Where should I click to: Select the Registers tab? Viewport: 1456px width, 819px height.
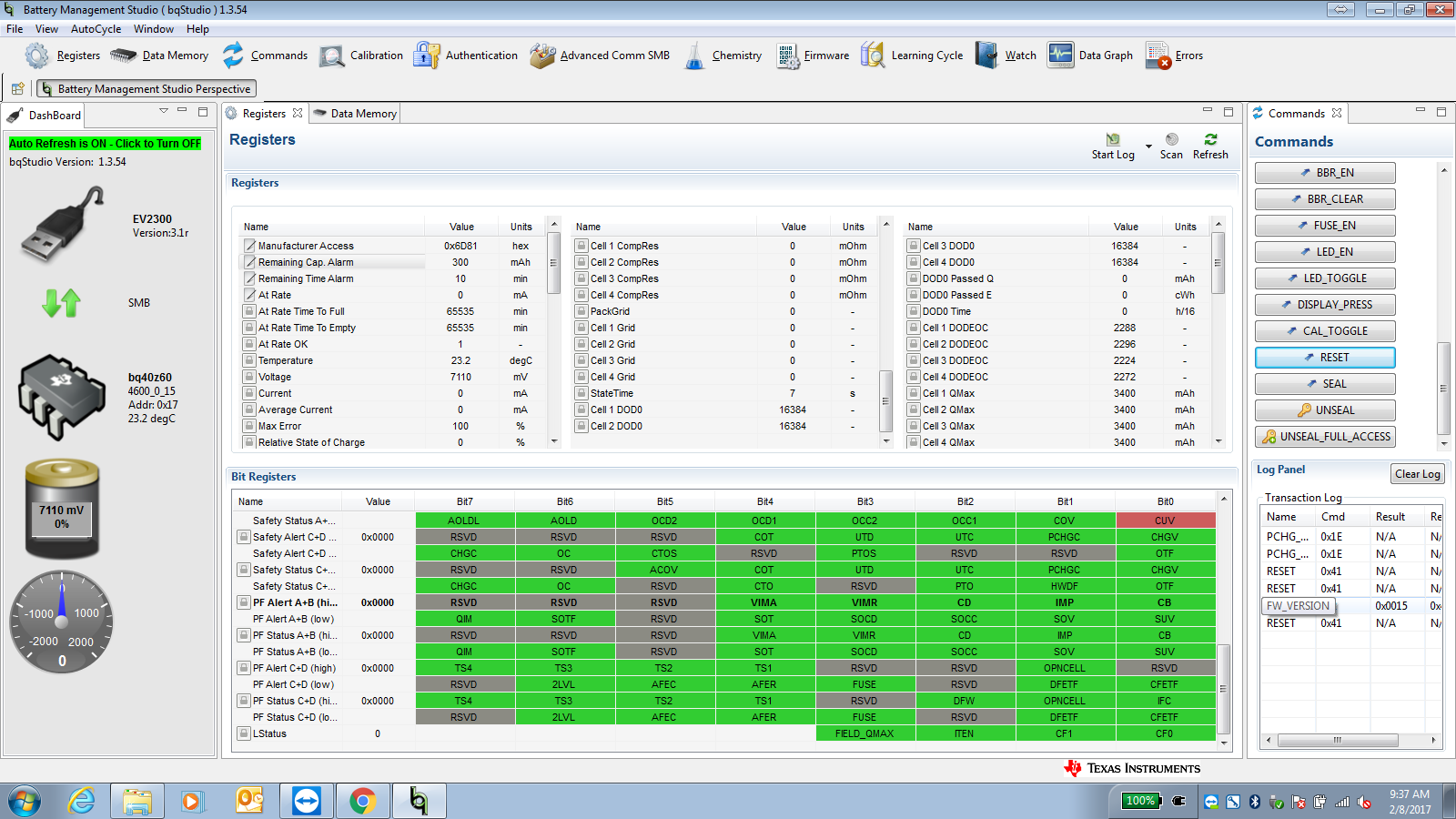(264, 114)
